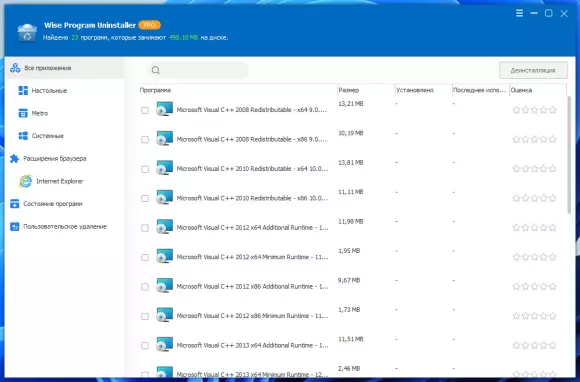Click installer icon of Visual C++ 2008 x64

164,109
